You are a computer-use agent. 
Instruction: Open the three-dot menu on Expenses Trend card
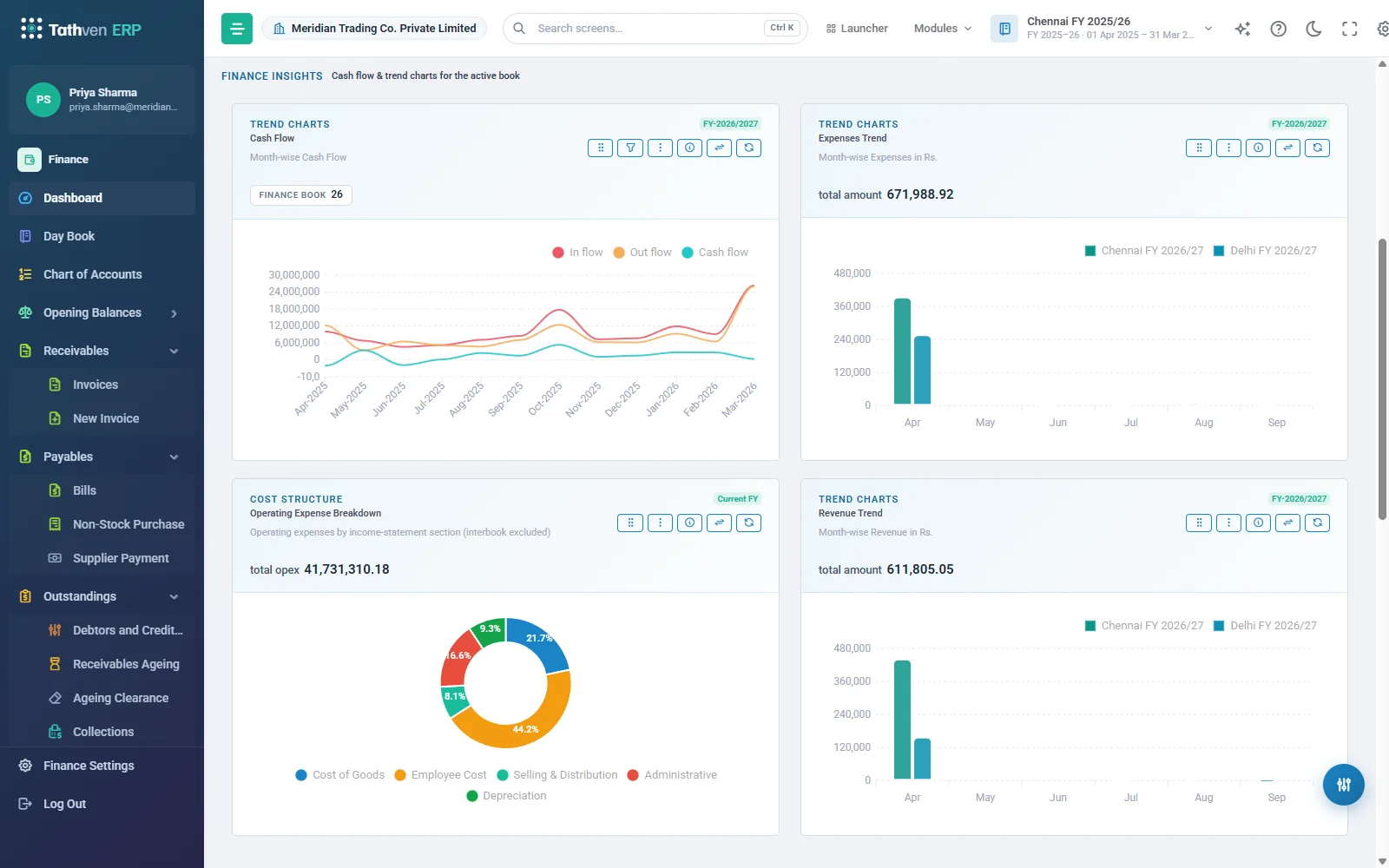coord(1228,148)
